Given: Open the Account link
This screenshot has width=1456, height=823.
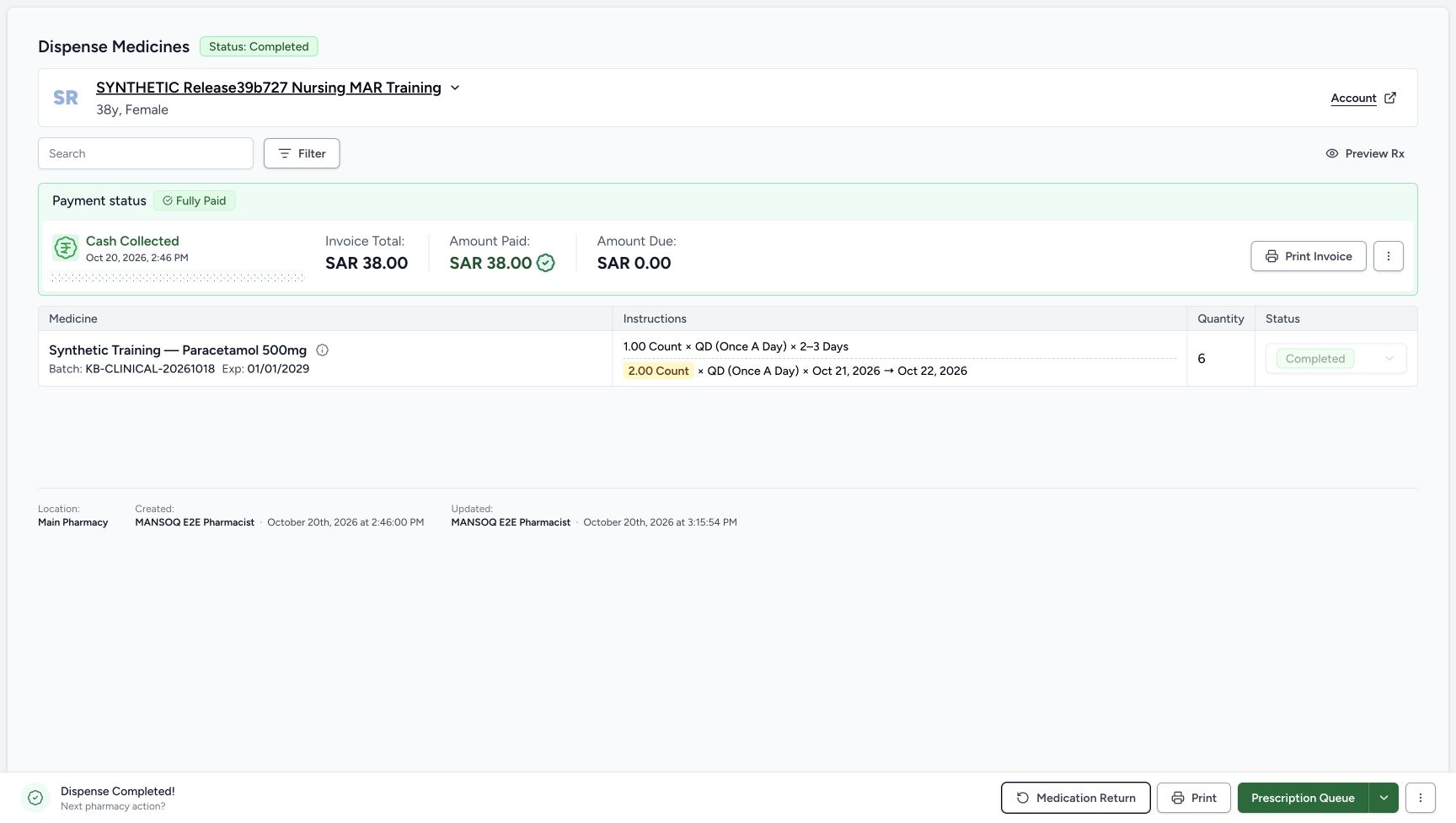Looking at the screenshot, I should [1353, 98].
